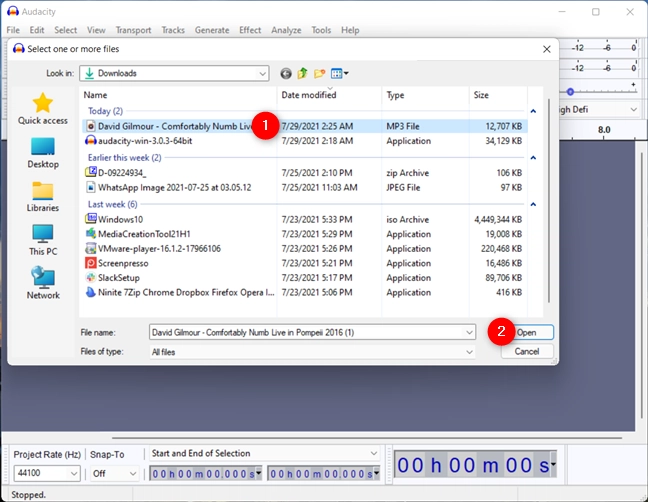
Task: Open Quick access in the sidebar
Action: coord(43,109)
